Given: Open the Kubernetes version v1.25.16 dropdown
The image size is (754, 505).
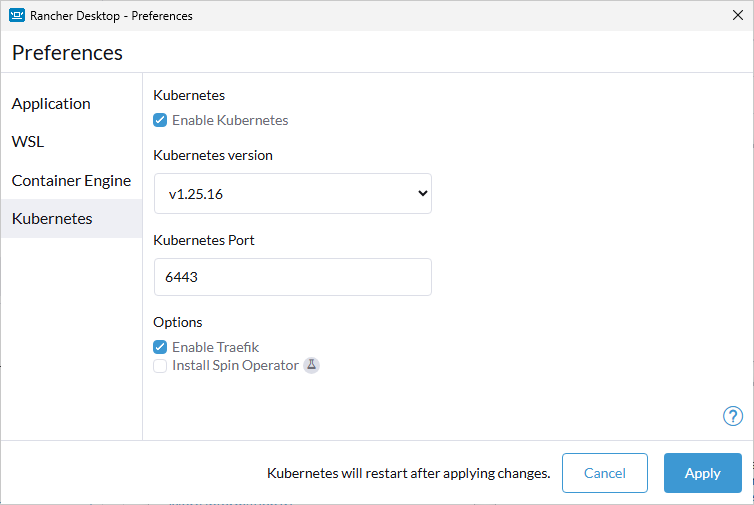Looking at the screenshot, I should [x=292, y=194].
